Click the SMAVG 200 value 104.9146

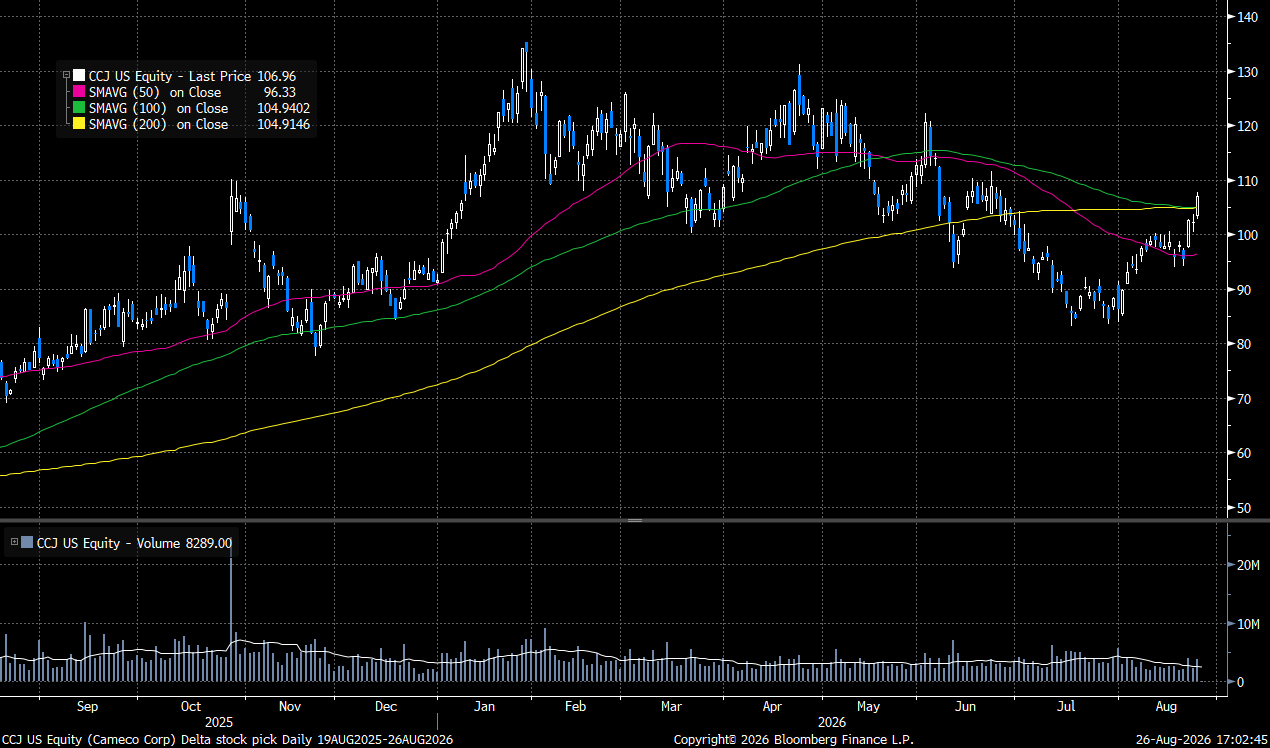(283, 124)
